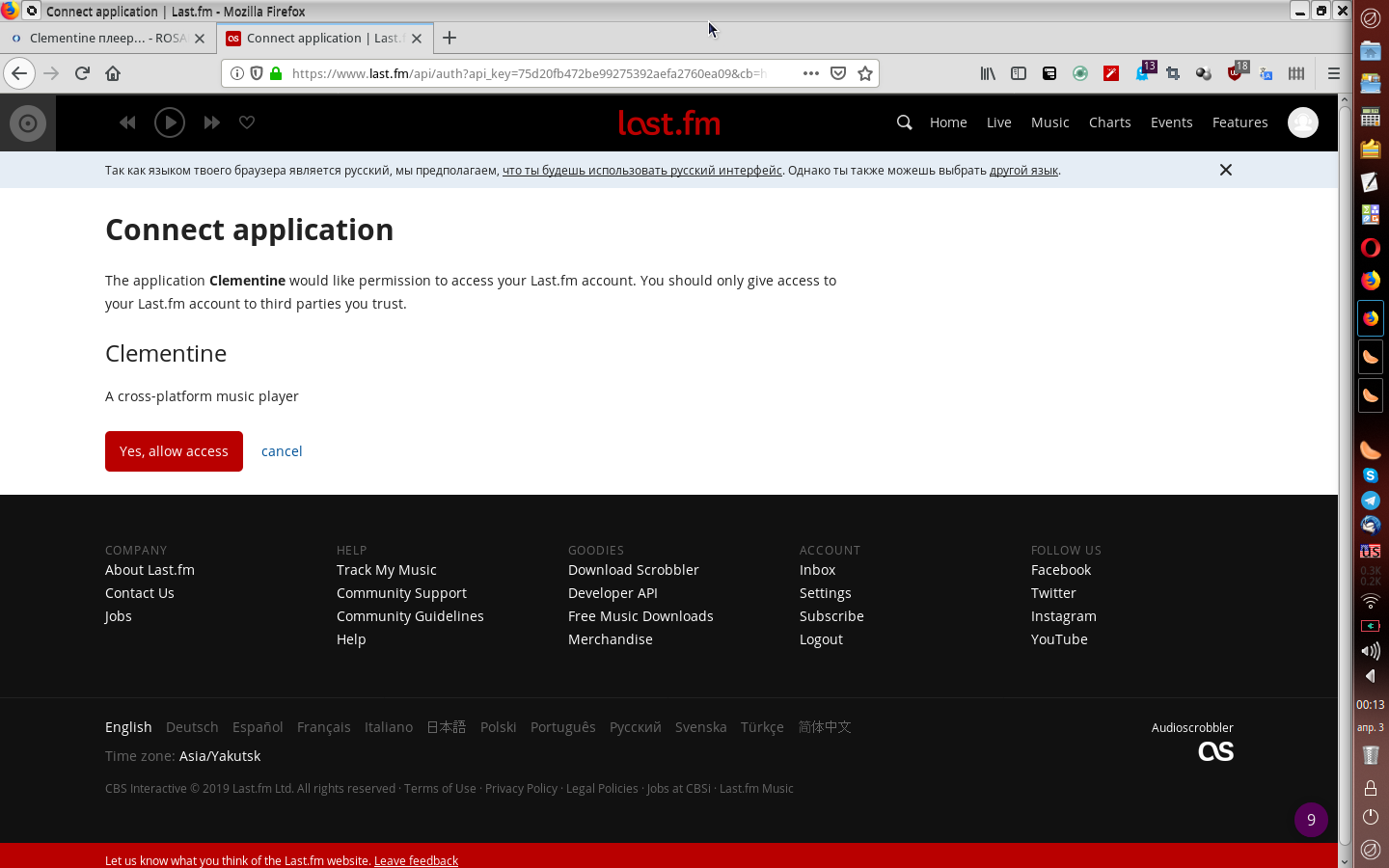
Task: Reload the current page
Action: [x=82, y=73]
